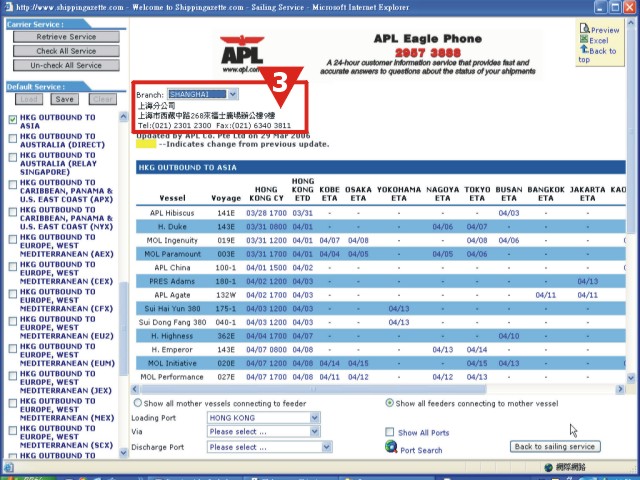
Task: Click the Load default service button
Action: coord(29,99)
